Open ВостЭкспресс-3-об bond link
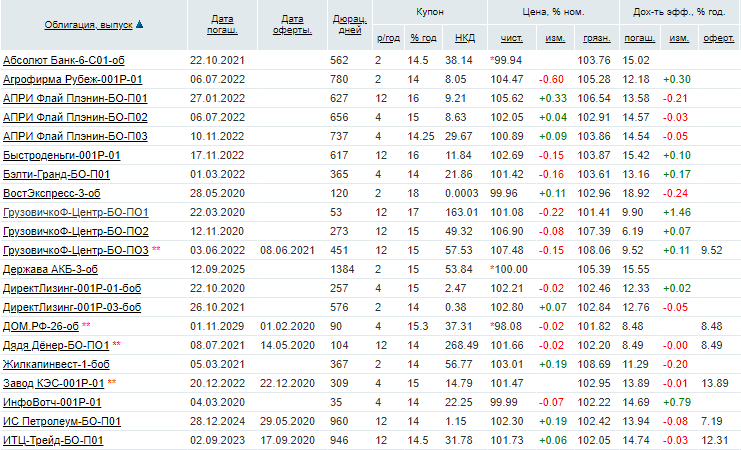 click(50, 192)
